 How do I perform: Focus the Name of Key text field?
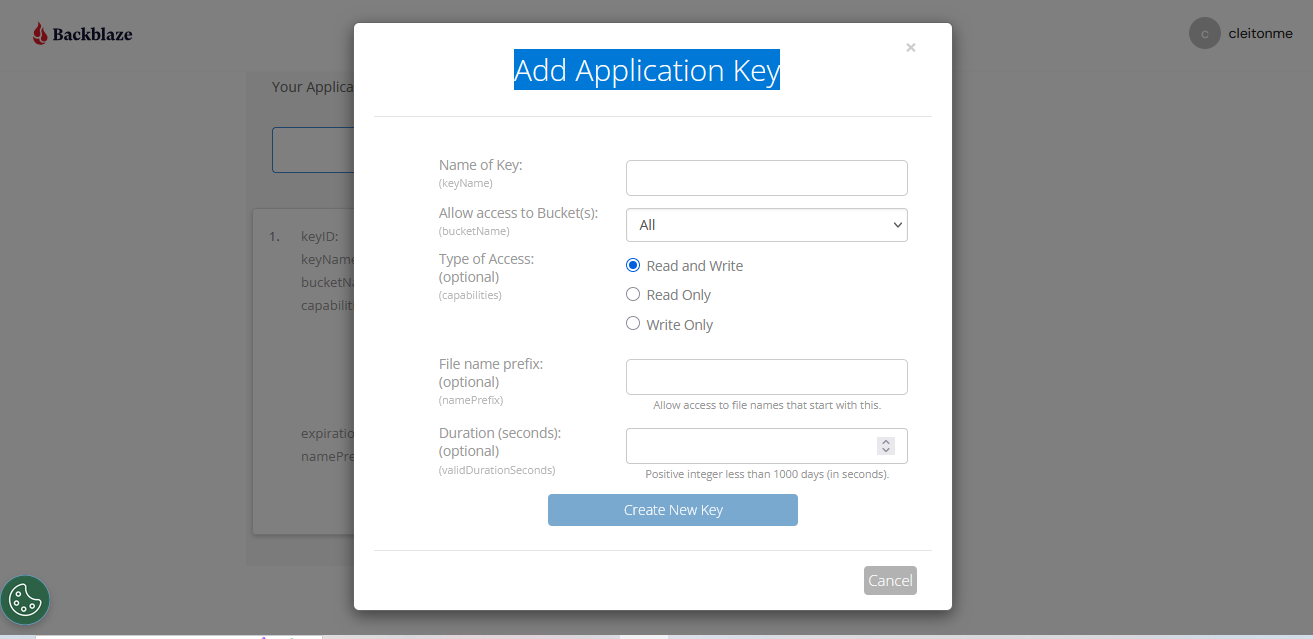pos(766,178)
